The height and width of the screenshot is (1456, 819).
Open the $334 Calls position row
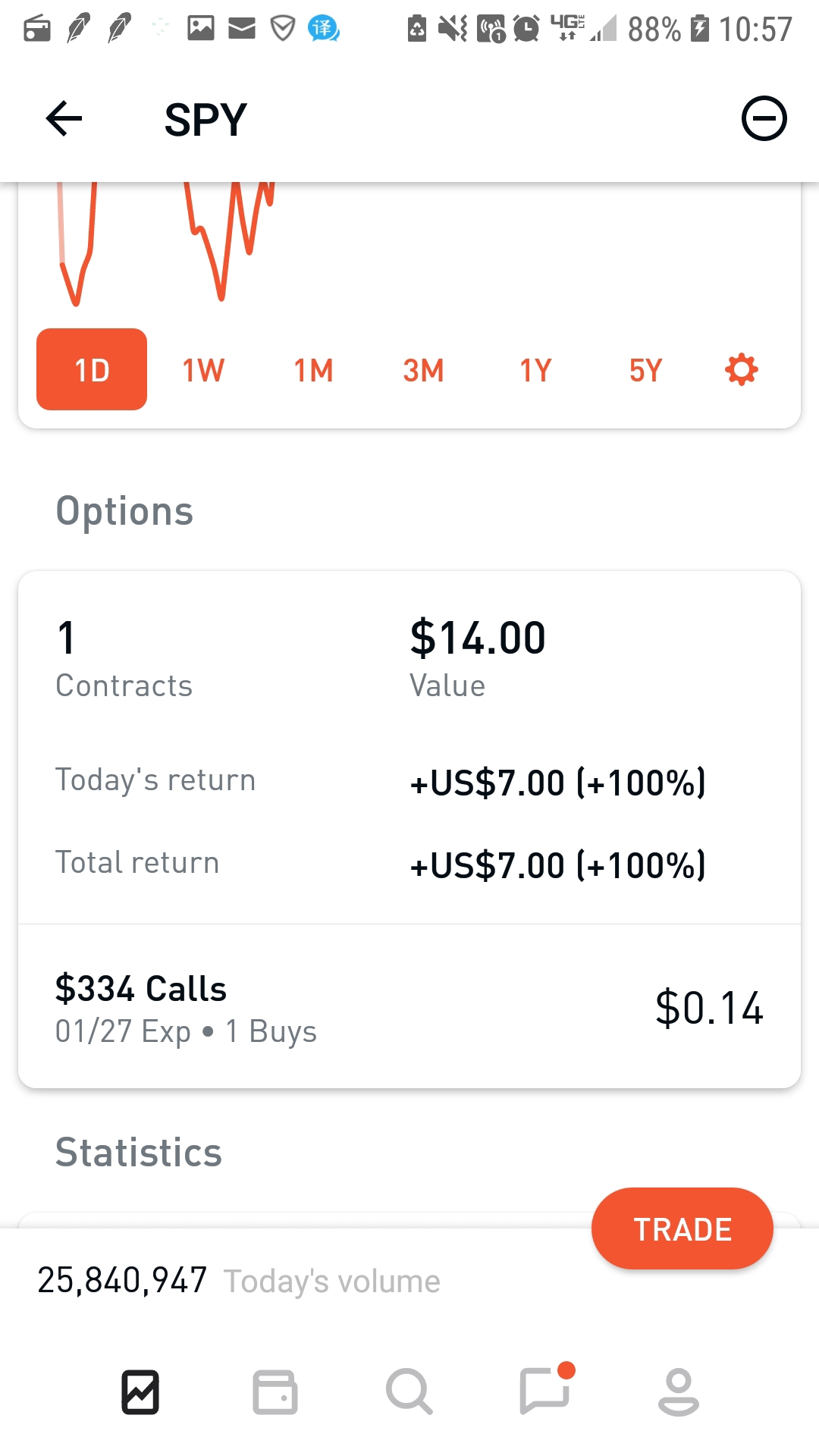pyautogui.click(x=409, y=1007)
